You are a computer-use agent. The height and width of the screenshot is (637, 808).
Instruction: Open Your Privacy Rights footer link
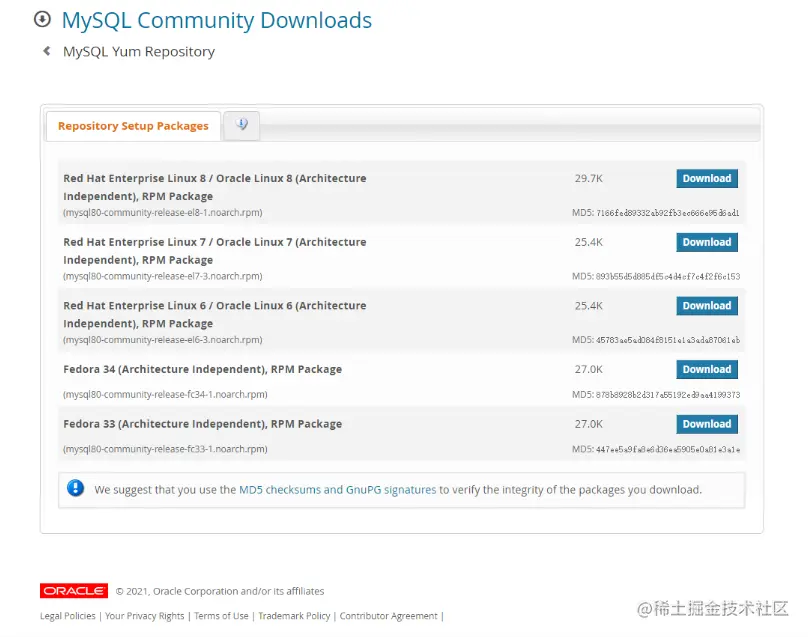[x=144, y=616]
